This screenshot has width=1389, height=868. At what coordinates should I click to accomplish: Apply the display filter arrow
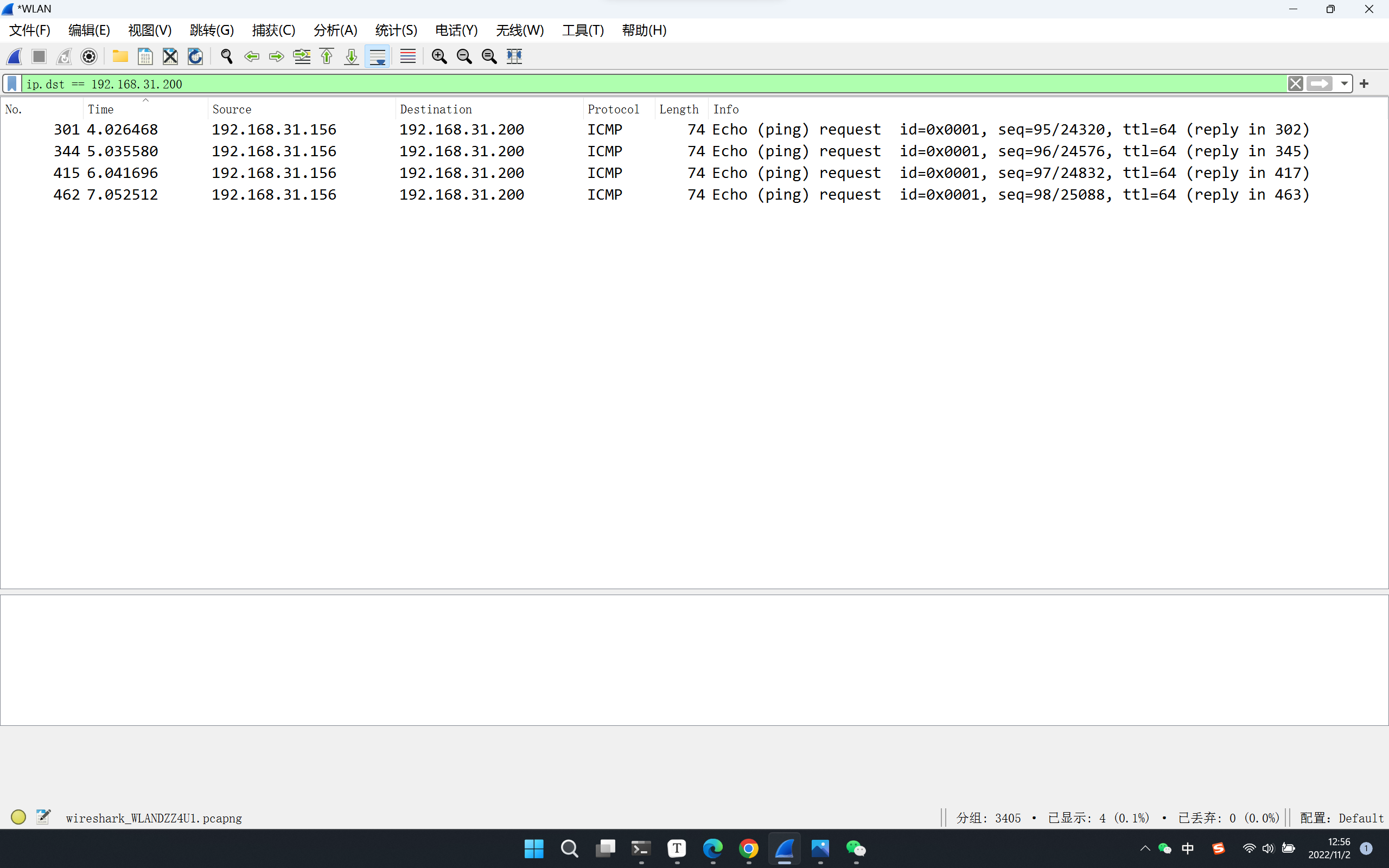tap(1319, 84)
